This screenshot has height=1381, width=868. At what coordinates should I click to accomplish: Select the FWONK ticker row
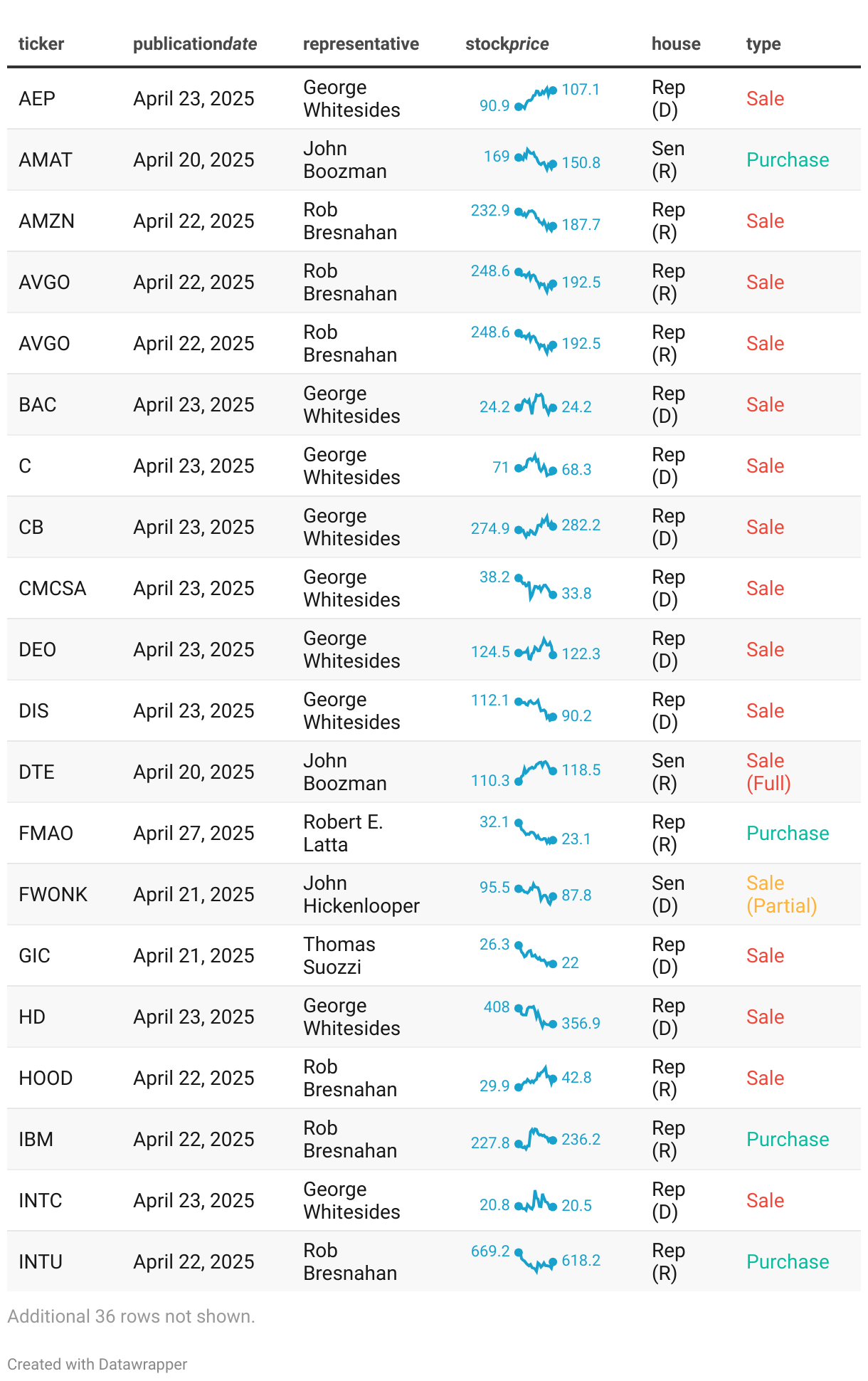pyautogui.click(x=434, y=894)
